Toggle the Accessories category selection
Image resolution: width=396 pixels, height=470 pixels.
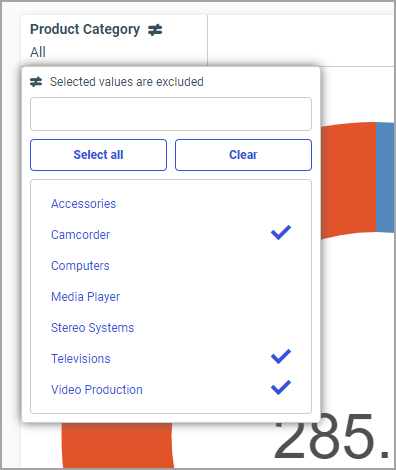click(x=171, y=204)
